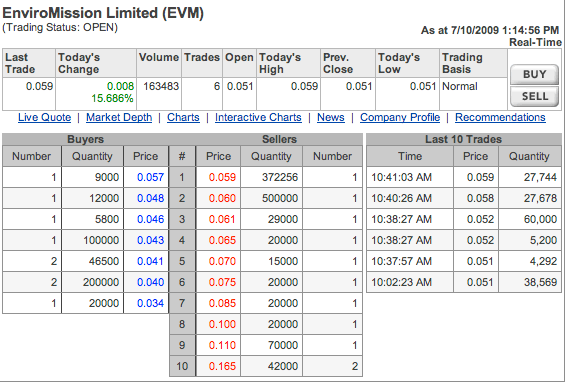The width and height of the screenshot is (565, 383).
Task: Click trade quantity 4,292
Action: [543, 261]
